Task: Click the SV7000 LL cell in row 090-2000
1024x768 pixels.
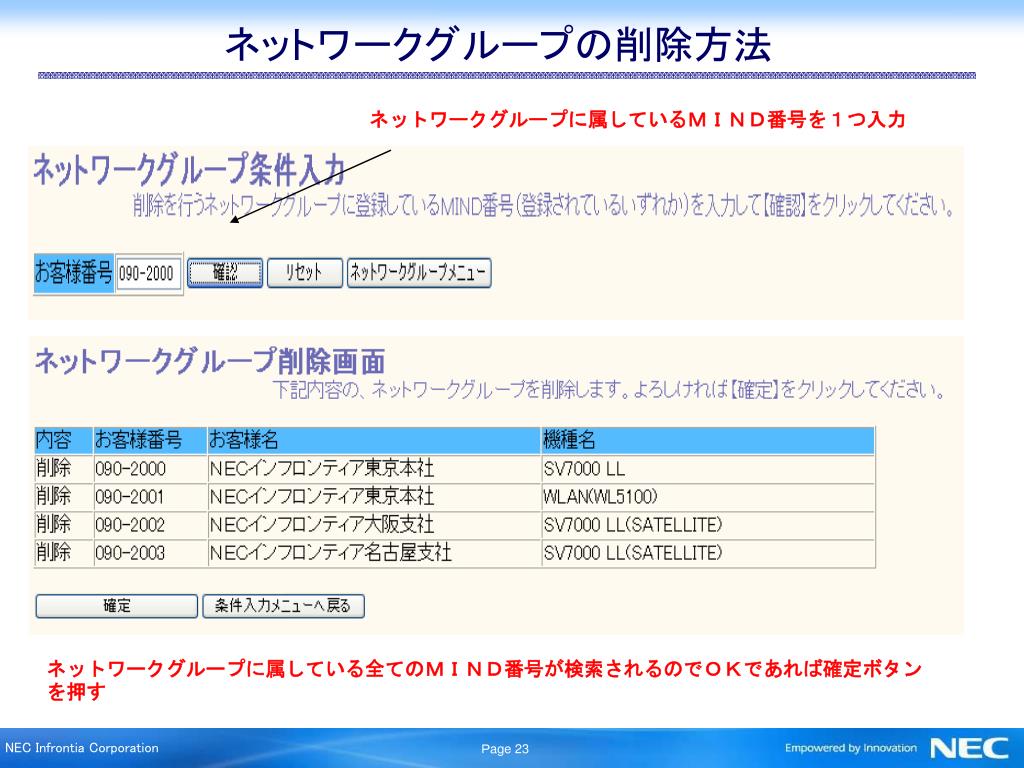Action: pyautogui.click(x=708, y=469)
